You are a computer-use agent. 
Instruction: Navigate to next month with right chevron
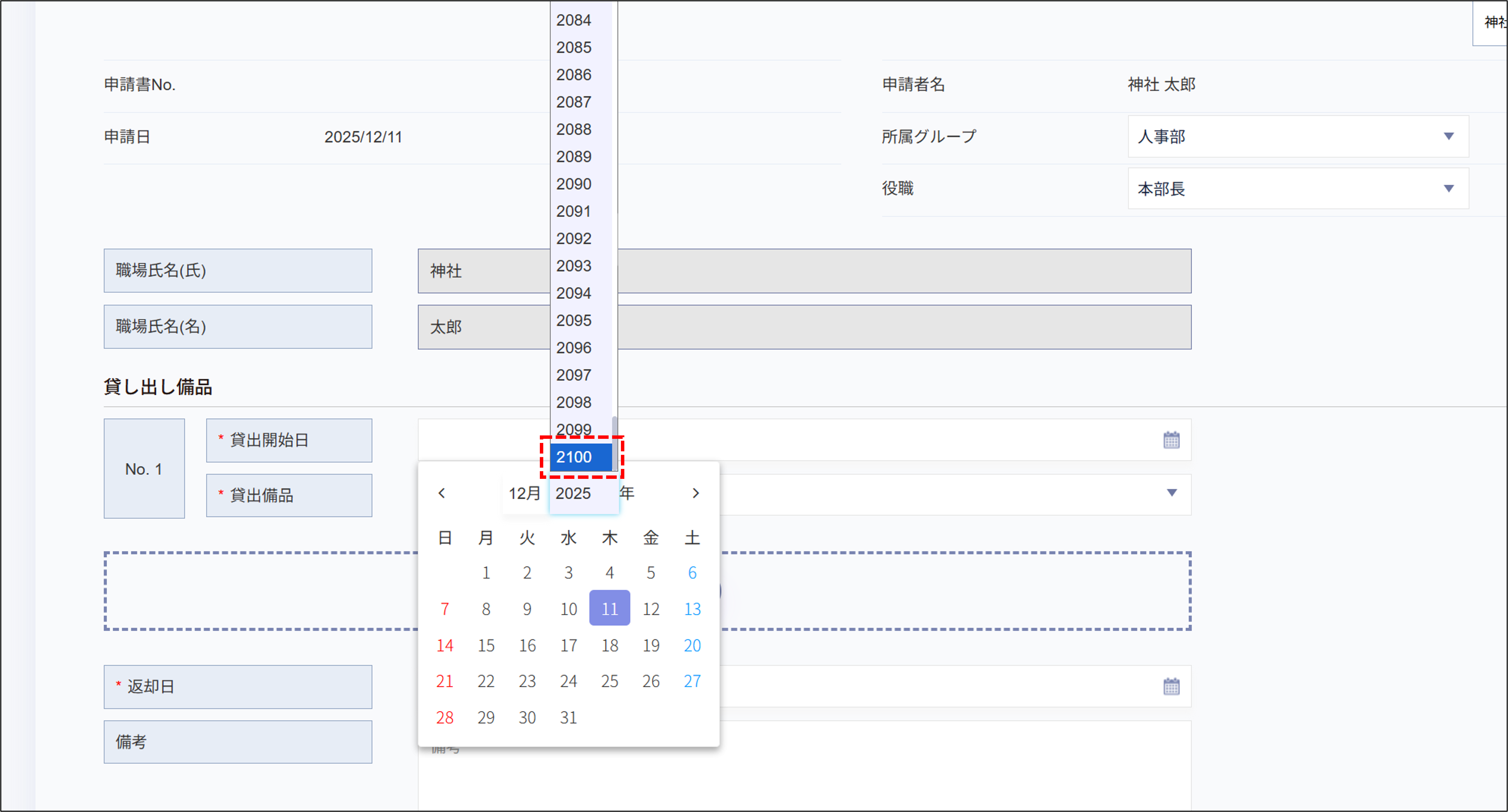695,494
